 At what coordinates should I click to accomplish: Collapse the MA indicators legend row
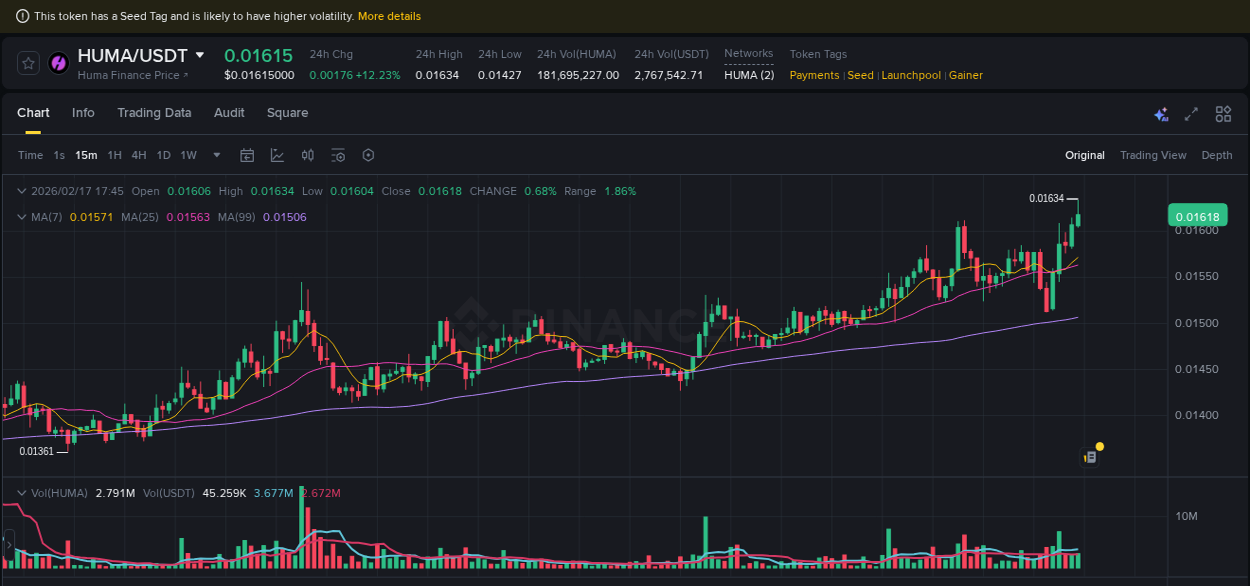(x=21, y=217)
